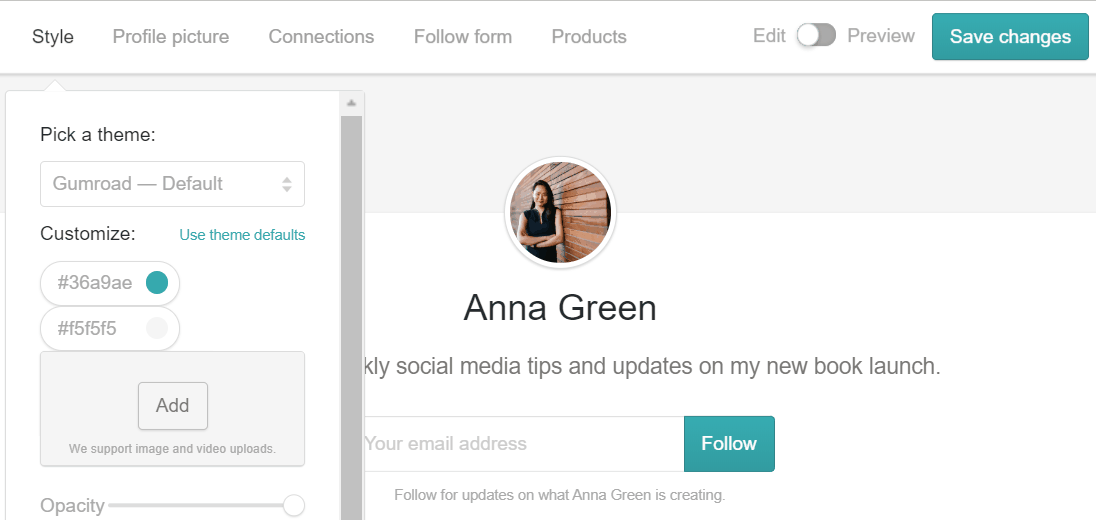
Task: Toggle the Edit/Preview switch
Action: (816, 36)
